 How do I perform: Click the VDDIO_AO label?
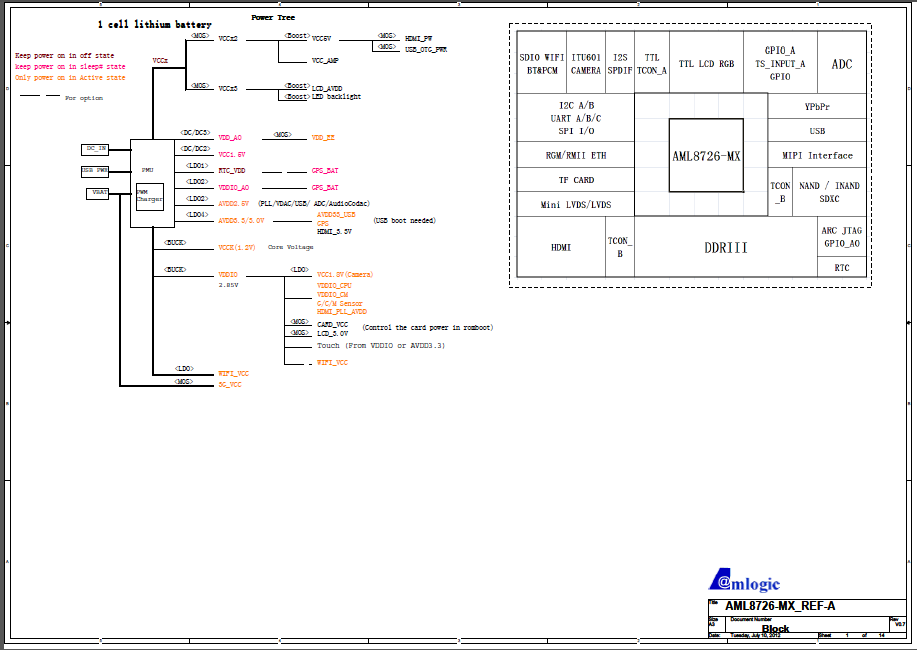click(233, 188)
